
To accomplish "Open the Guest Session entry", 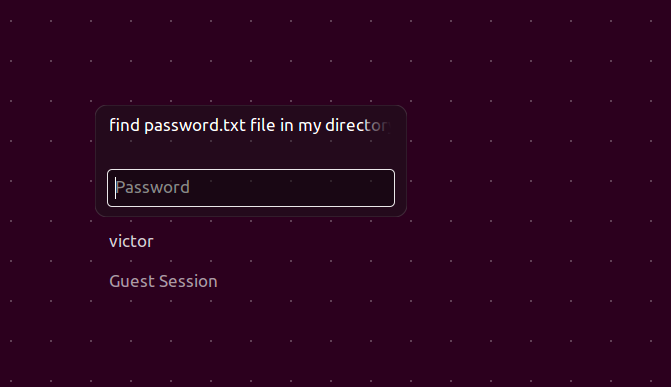I will click(163, 281).
